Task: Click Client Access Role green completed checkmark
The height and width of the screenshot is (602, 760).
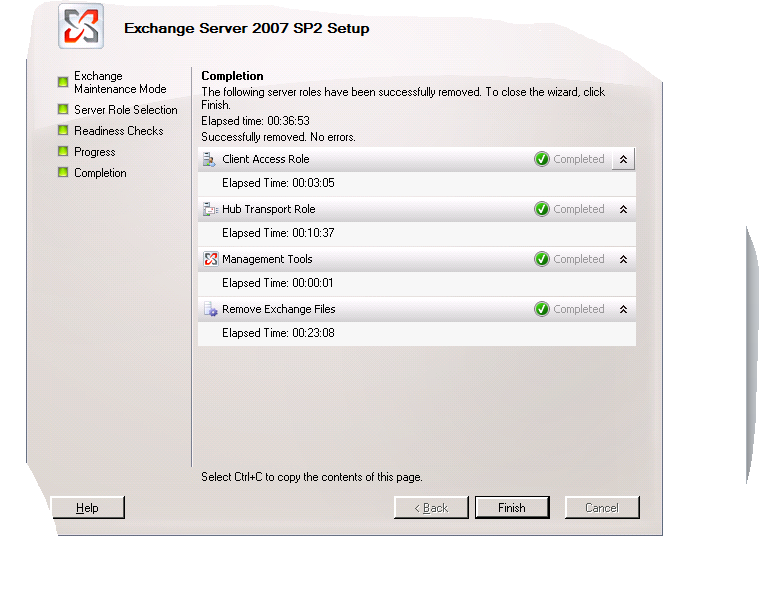Action: [542, 159]
